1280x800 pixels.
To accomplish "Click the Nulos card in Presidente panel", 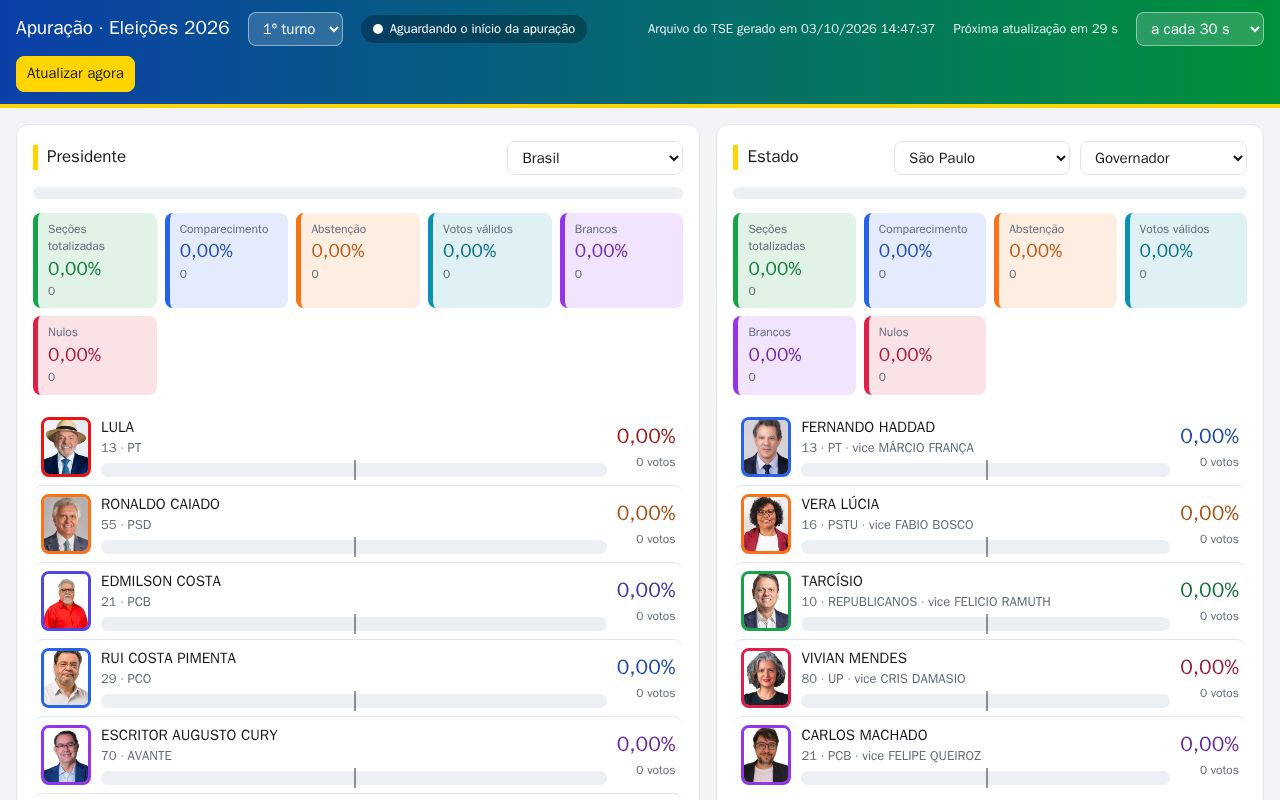I will point(95,355).
